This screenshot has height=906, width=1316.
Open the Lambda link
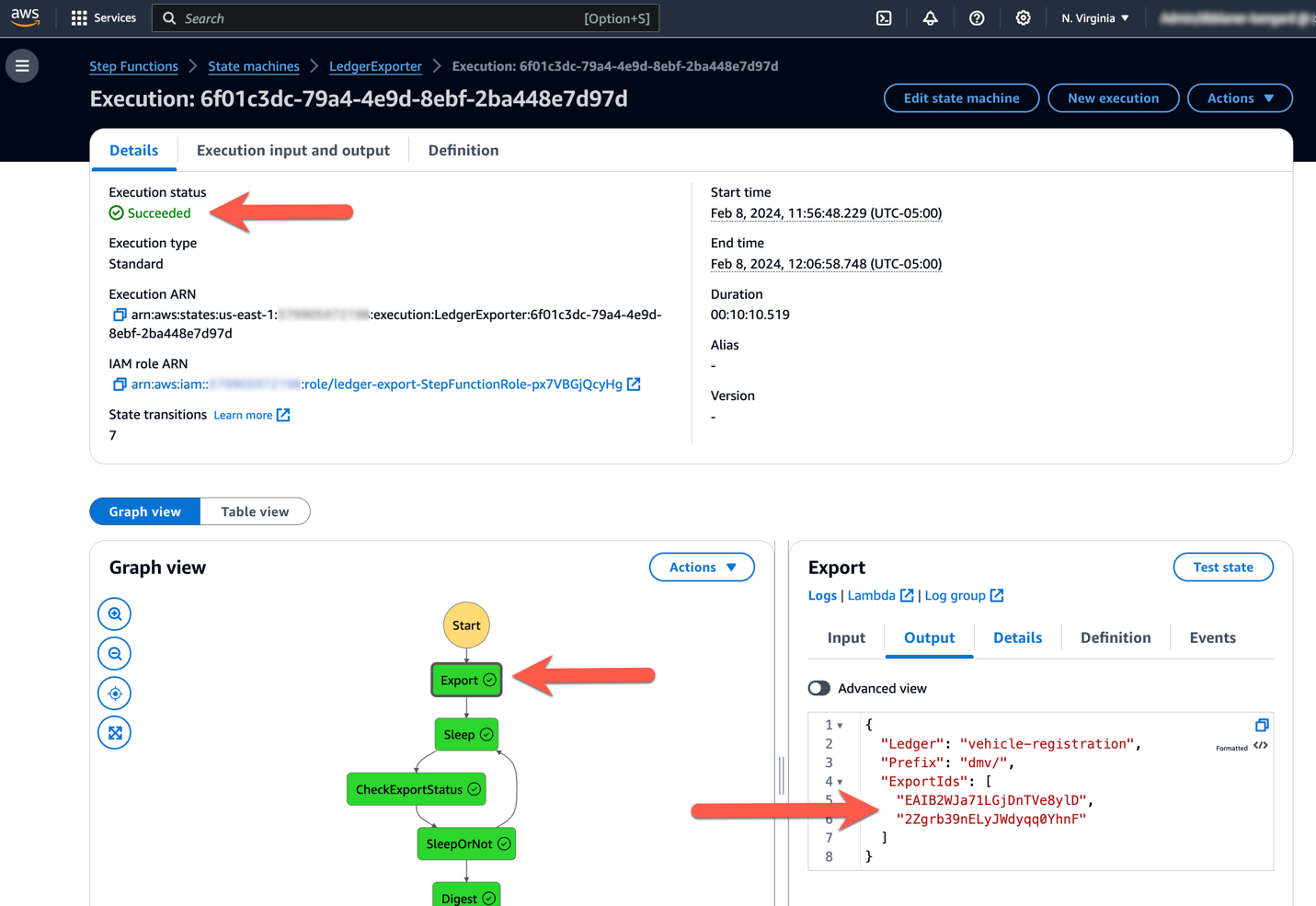(871, 595)
